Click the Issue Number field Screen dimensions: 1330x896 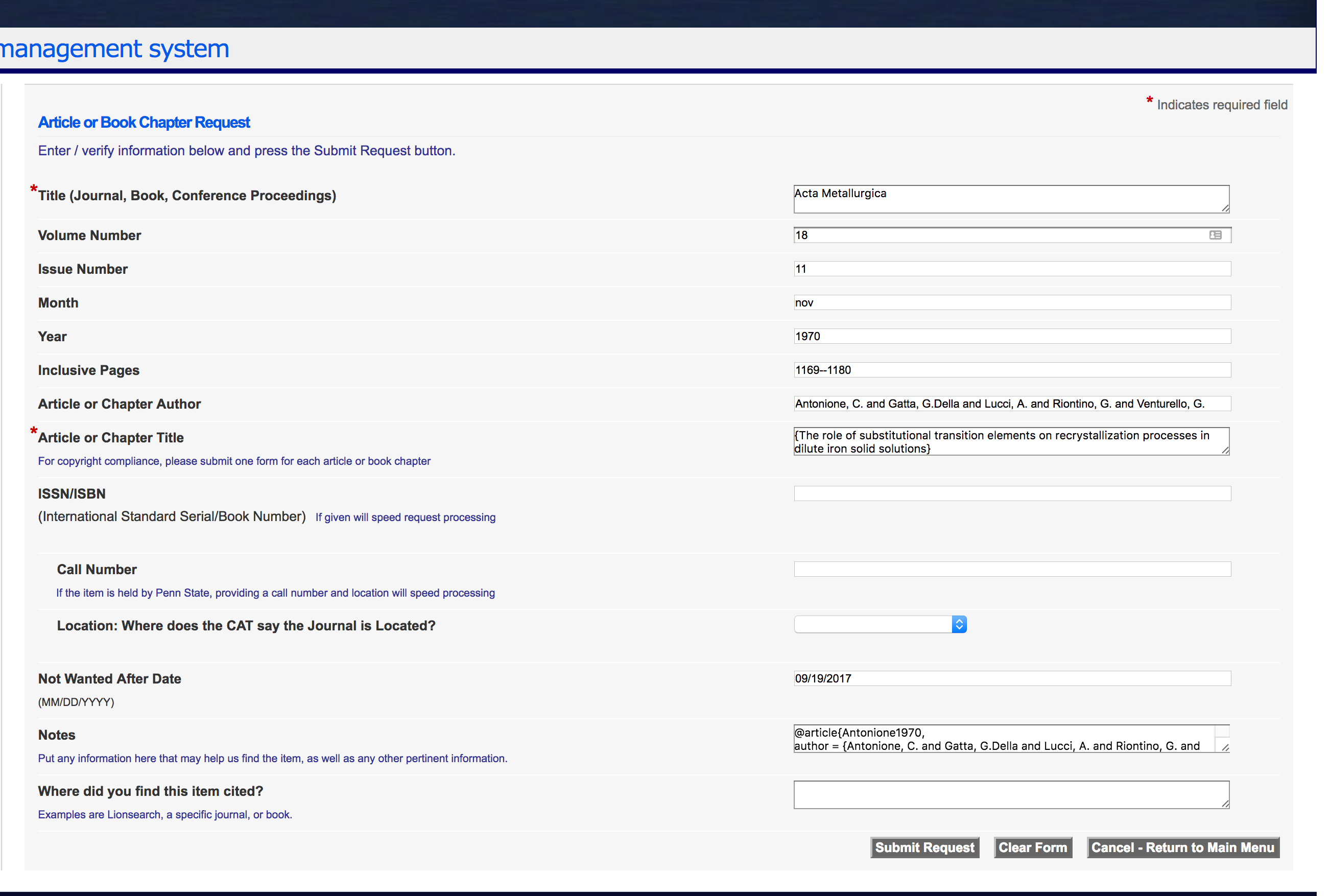[x=1012, y=269]
